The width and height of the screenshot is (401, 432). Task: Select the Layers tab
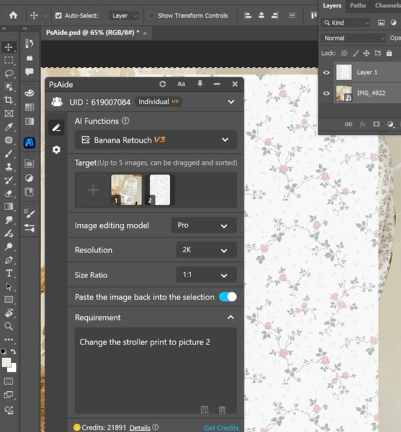pos(332,5)
